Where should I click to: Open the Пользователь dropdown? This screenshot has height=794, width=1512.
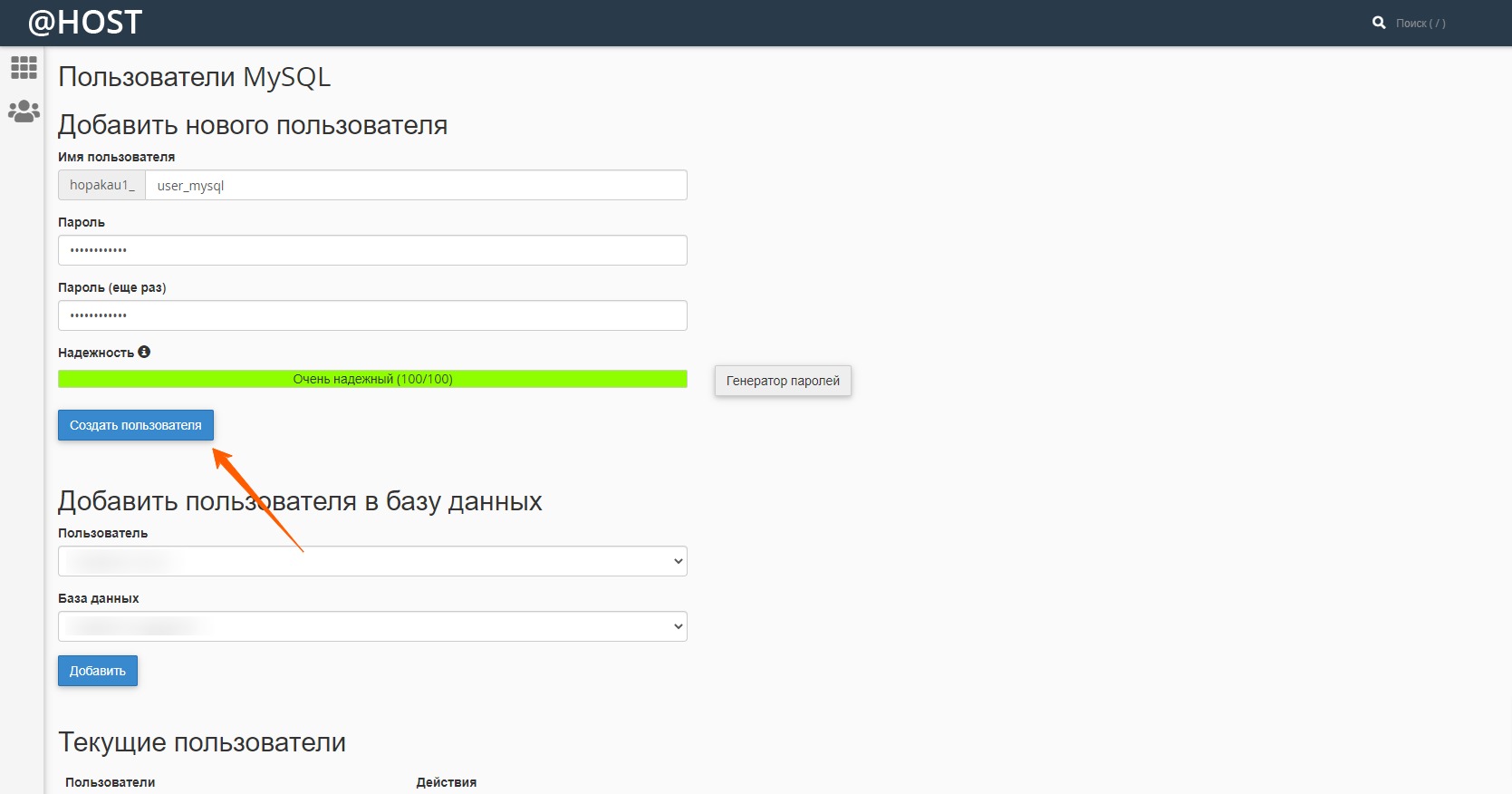pyautogui.click(x=372, y=561)
